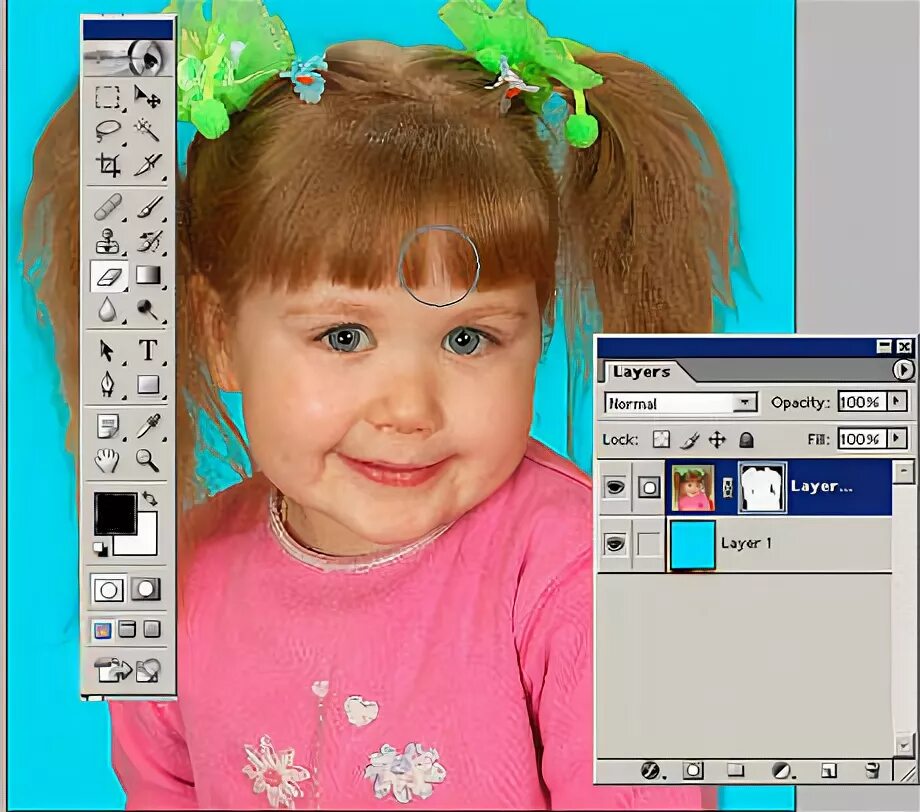
Task: Click the Adobe Online eye image at toolbox top
Action: (x=128, y=58)
